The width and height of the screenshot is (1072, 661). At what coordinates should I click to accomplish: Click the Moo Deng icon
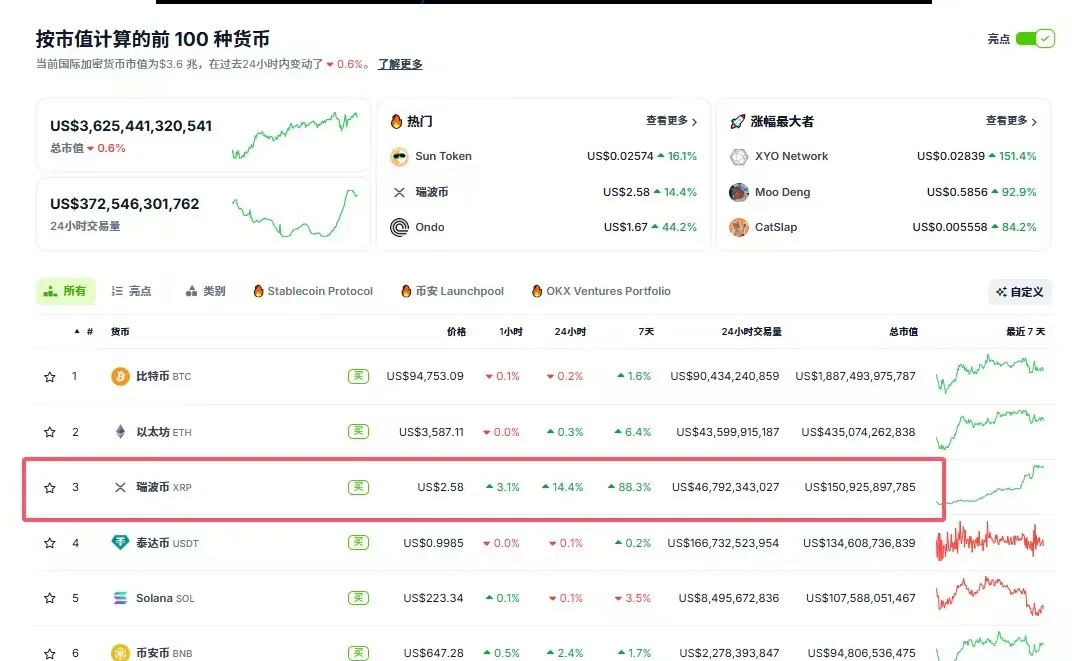point(738,192)
